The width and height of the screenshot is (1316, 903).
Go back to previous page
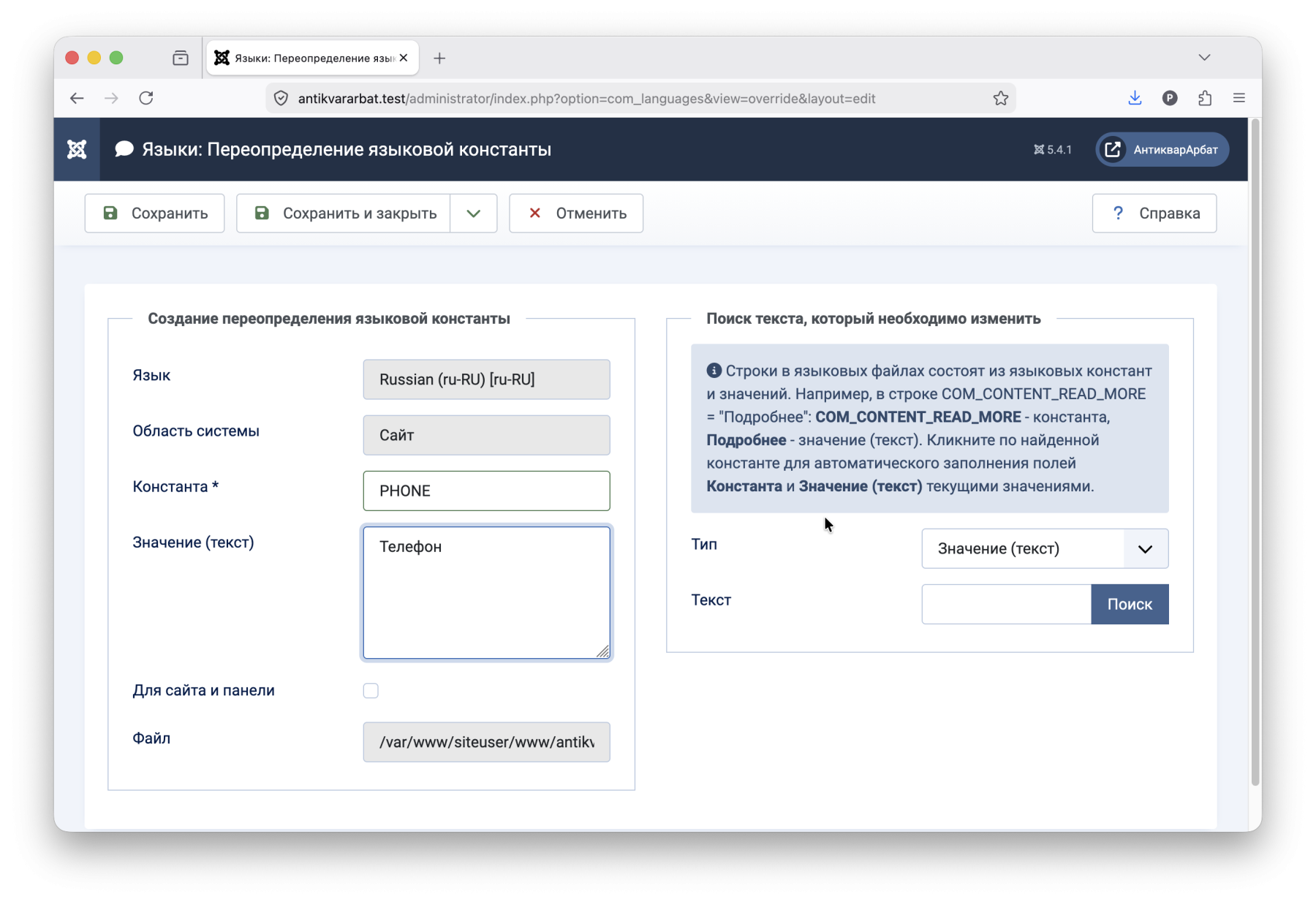pyautogui.click(x=77, y=98)
